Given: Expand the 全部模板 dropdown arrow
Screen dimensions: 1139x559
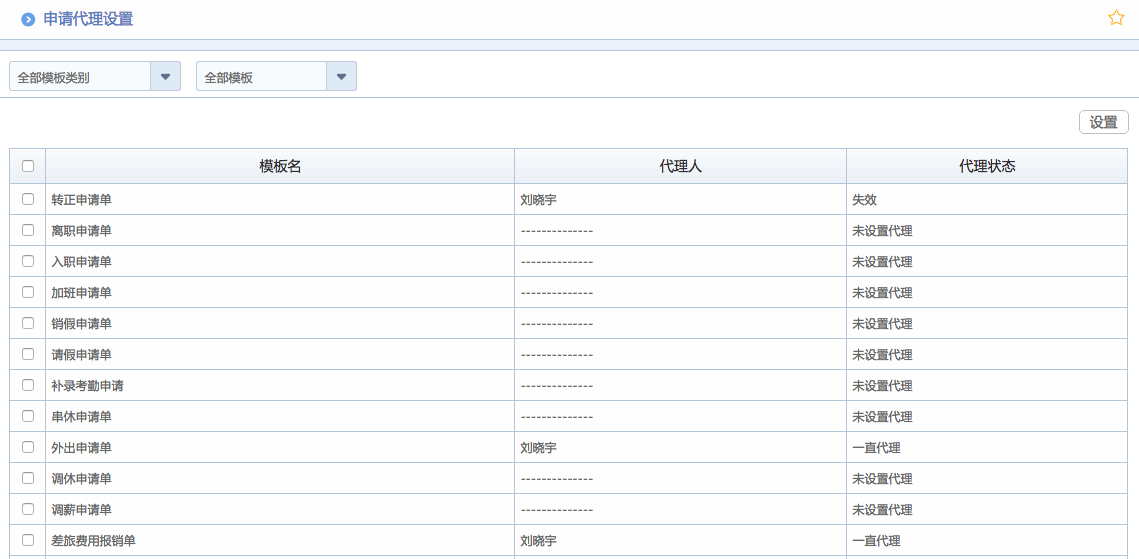Looking at the screenshot, I should pyautogui.click(x=341, y=77).
